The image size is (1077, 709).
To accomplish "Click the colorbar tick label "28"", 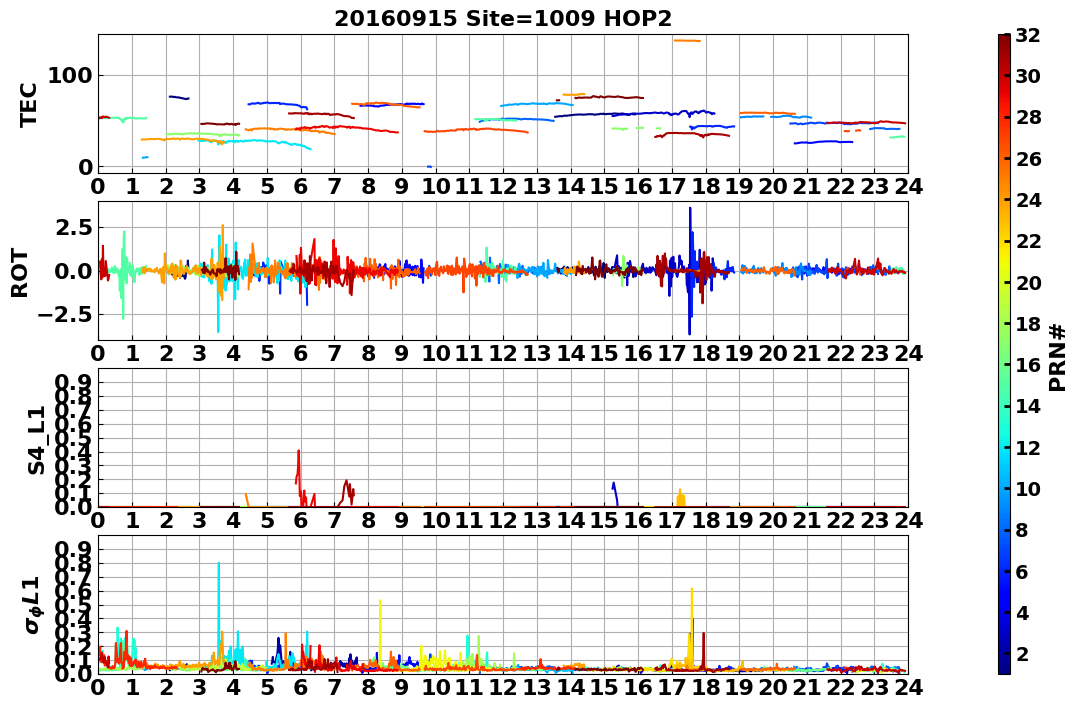I will click(1028, 117).
